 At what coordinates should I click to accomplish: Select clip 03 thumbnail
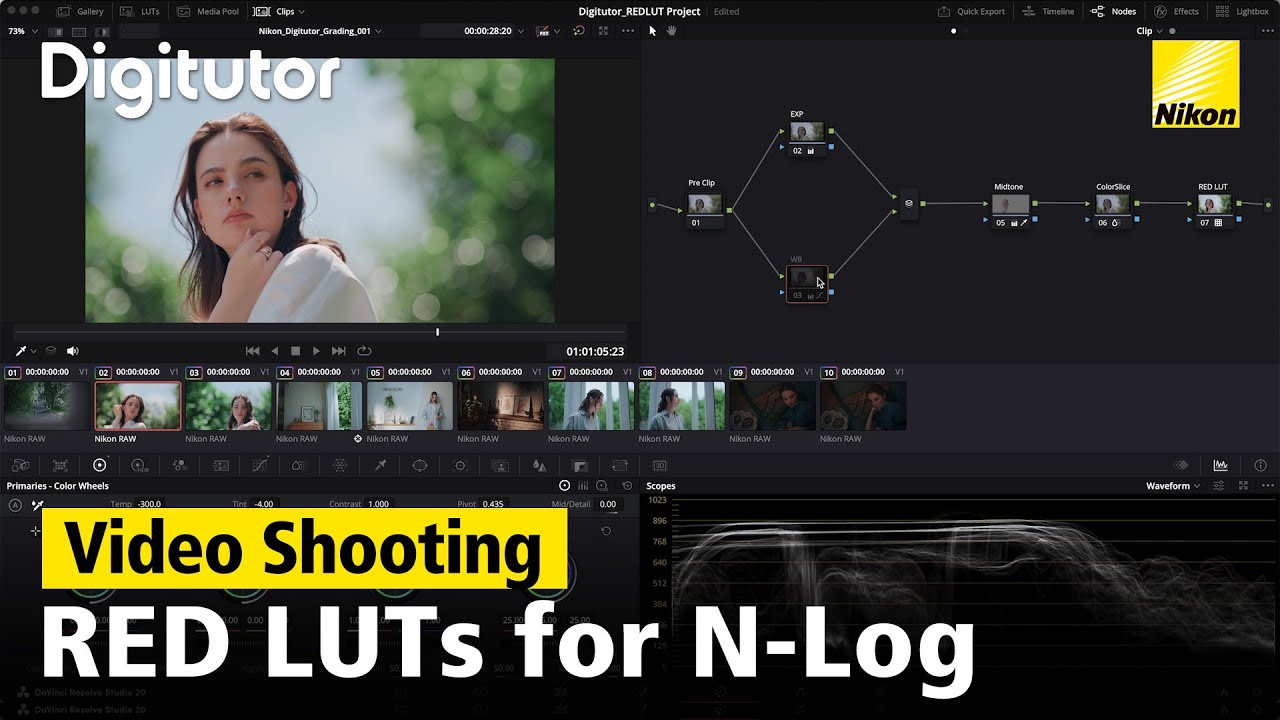click(x=228, y=406)
